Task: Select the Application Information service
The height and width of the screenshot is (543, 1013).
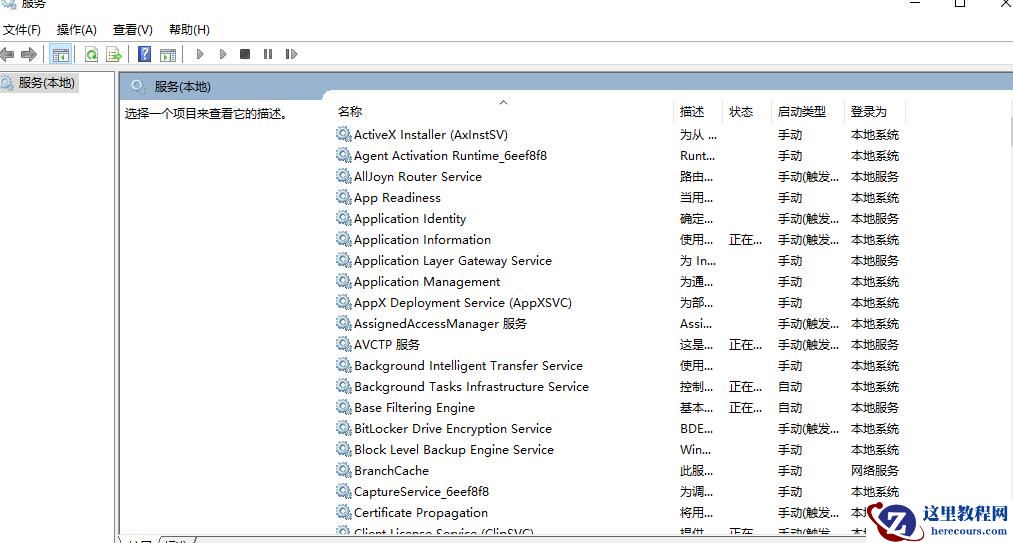Action: pyautogui.click(x=423, y=240)
